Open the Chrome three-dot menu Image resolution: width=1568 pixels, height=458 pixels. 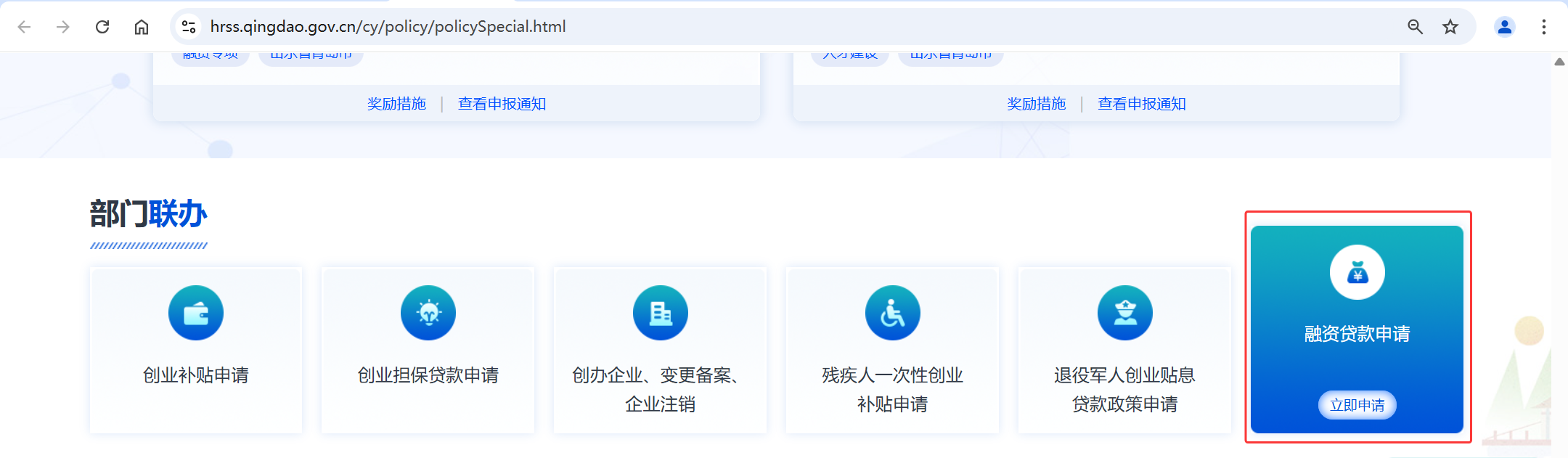tap(1543, 27)
